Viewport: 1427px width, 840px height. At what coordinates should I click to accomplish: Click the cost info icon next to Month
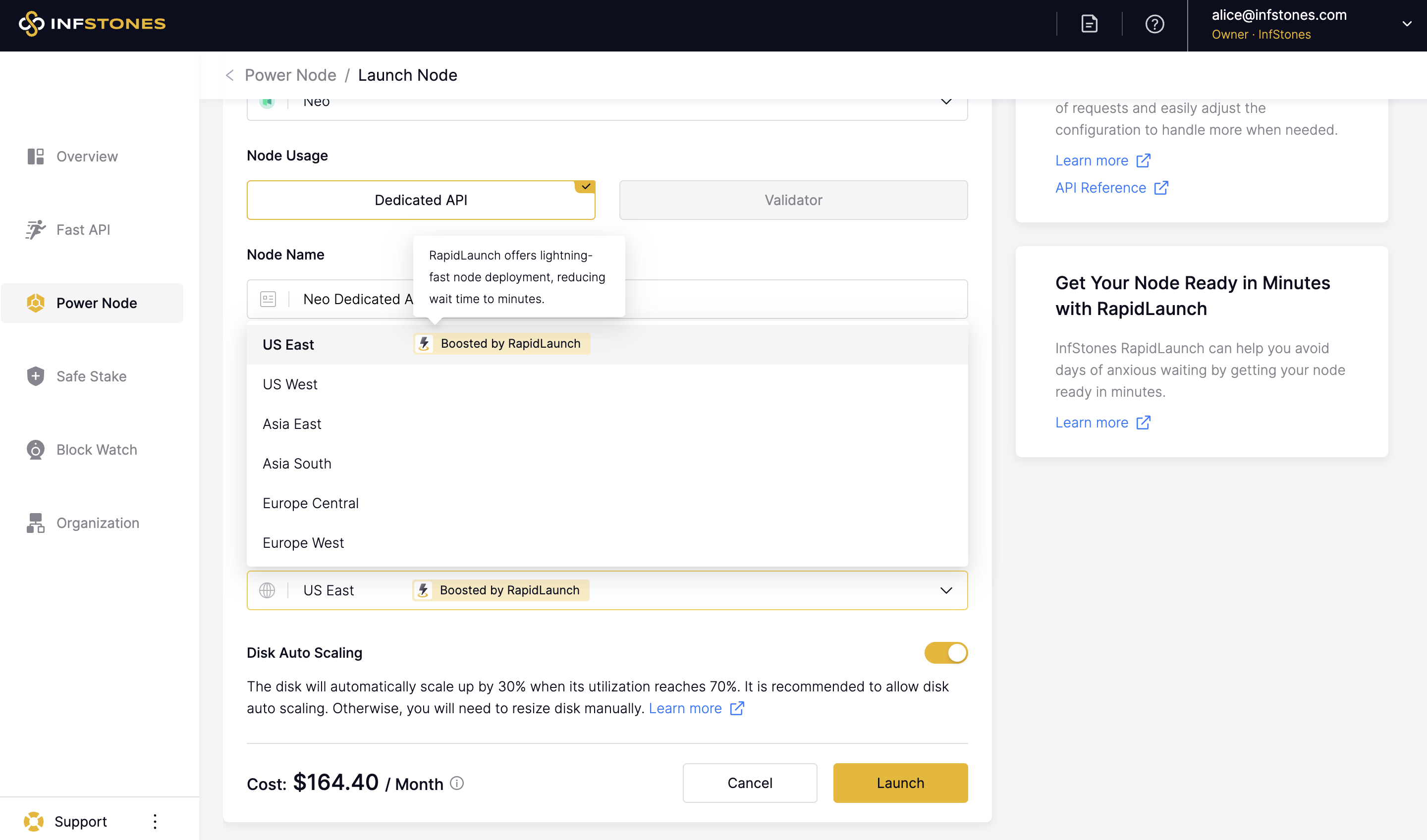pyautogui.click(x=456, y=783)
